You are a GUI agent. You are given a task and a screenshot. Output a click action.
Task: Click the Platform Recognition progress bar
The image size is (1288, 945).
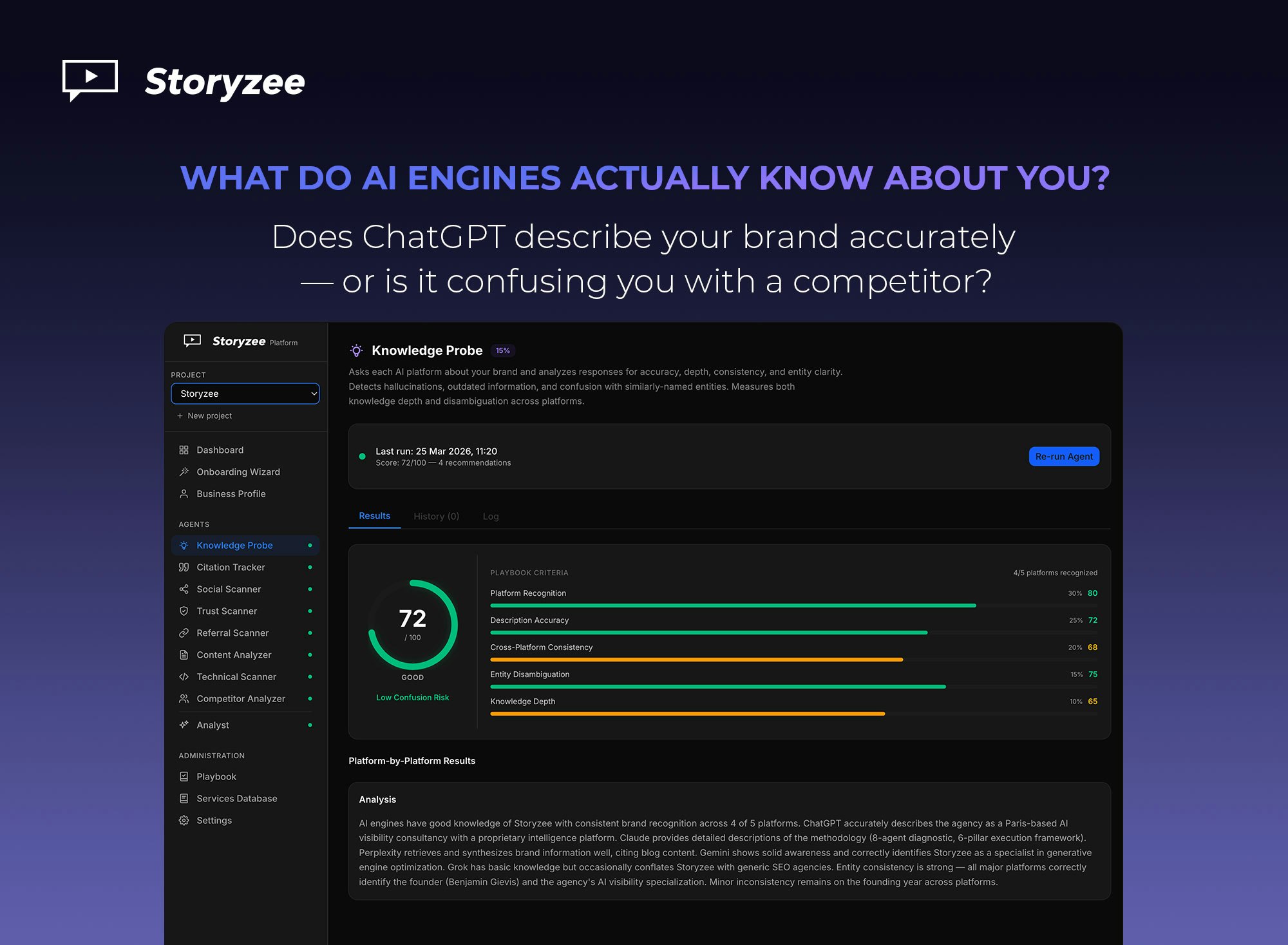click(733, 606)
